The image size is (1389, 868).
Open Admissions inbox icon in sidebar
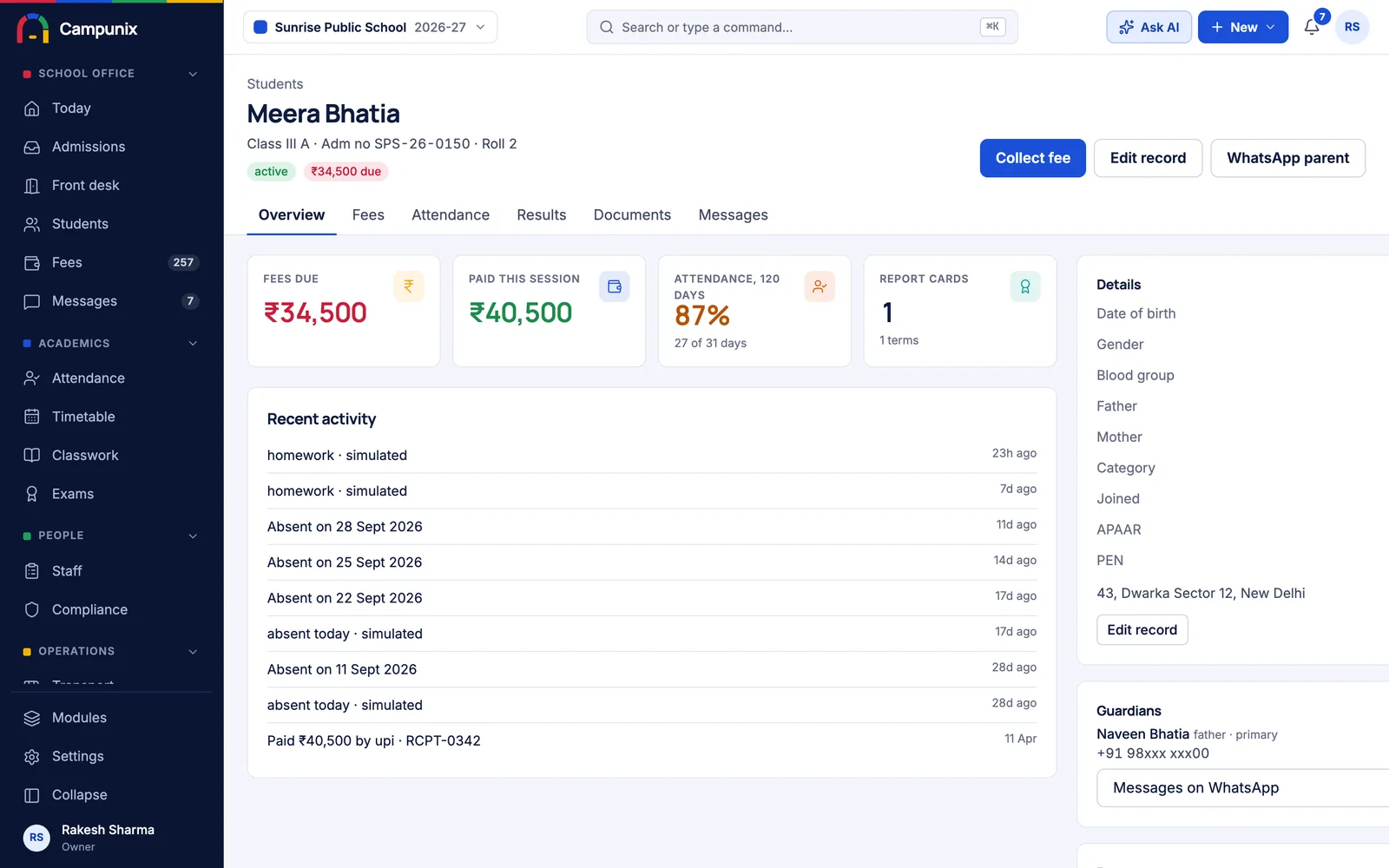[32, 147]
